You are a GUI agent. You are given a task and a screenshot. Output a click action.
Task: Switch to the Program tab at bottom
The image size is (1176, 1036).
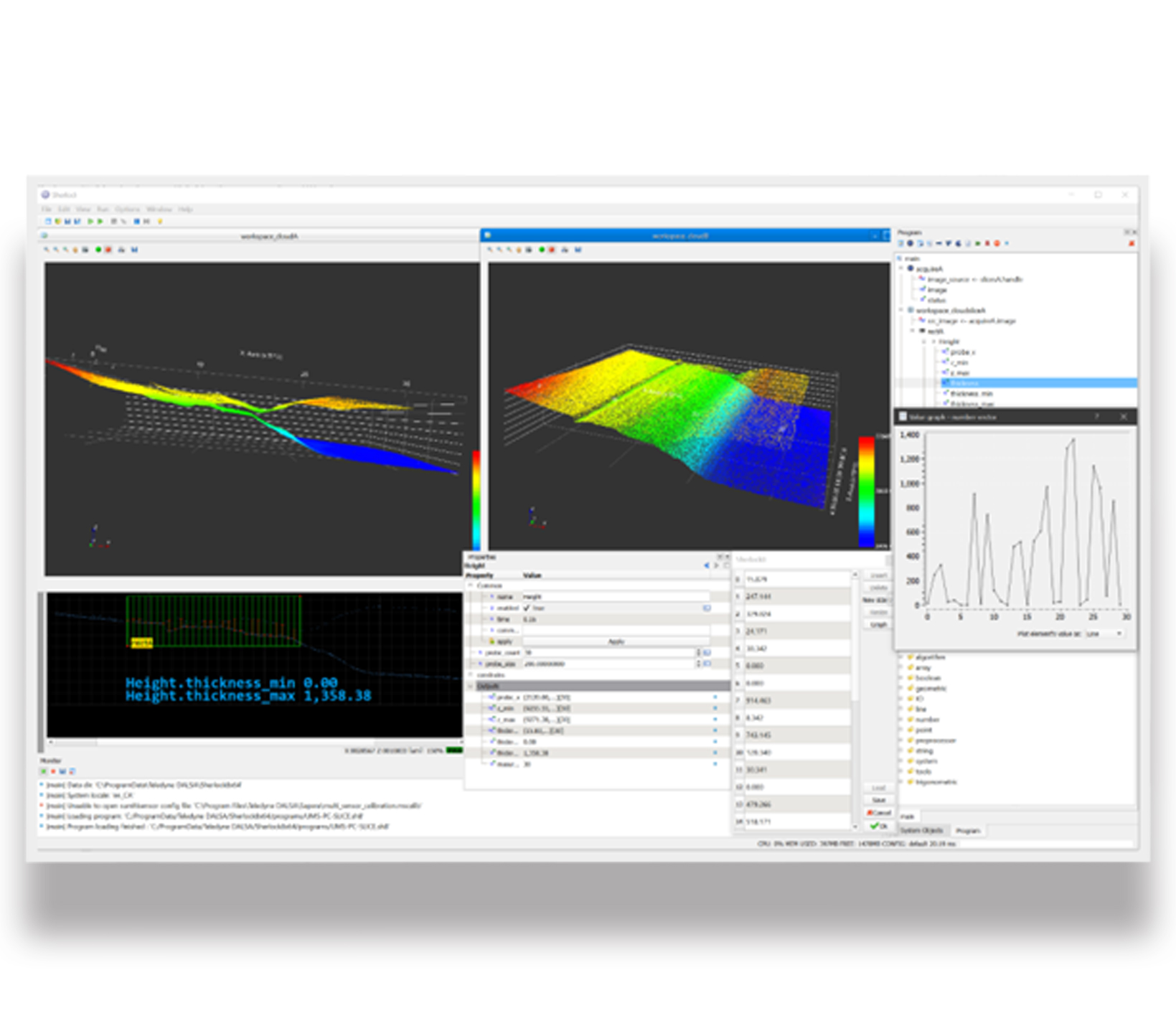[x=967, y=830]
